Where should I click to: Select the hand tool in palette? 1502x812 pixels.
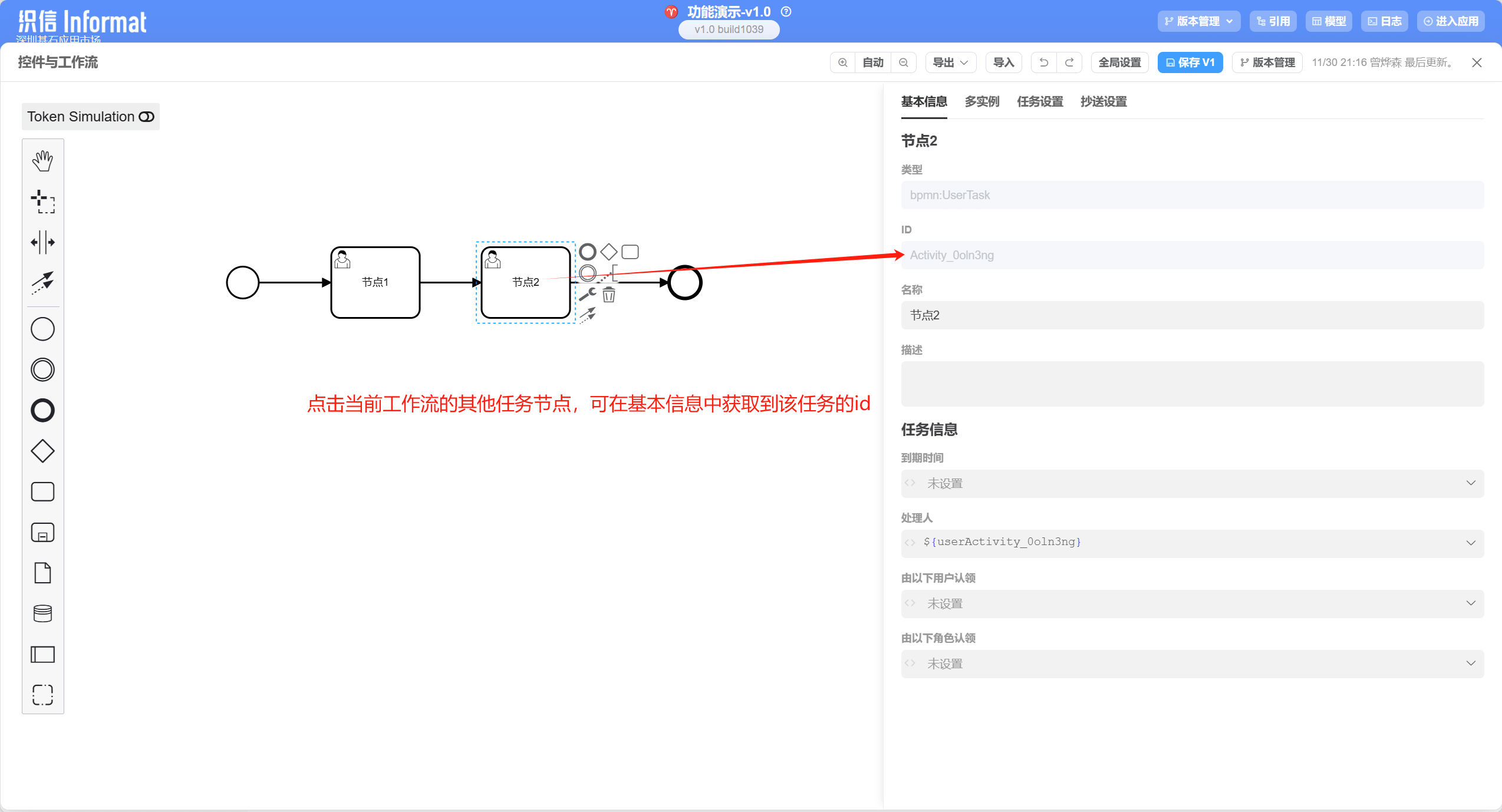pyautogui.click(x=42, y=160)
